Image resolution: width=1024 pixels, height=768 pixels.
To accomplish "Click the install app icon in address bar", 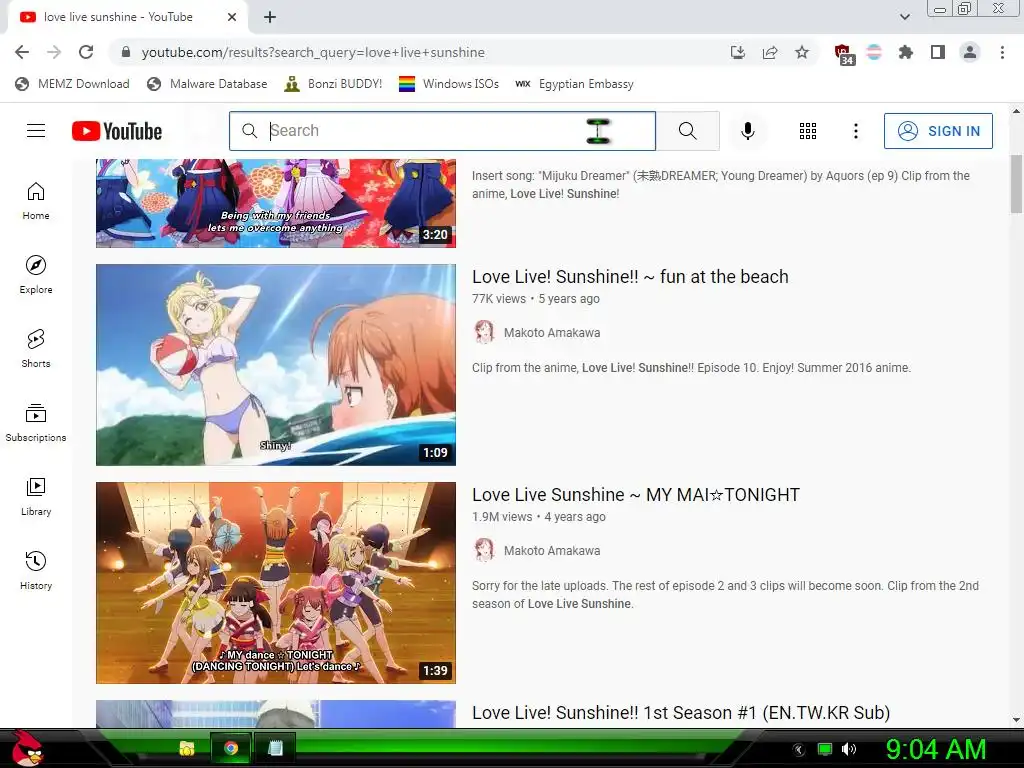I will pyautogui.click(x=738, y=52).
